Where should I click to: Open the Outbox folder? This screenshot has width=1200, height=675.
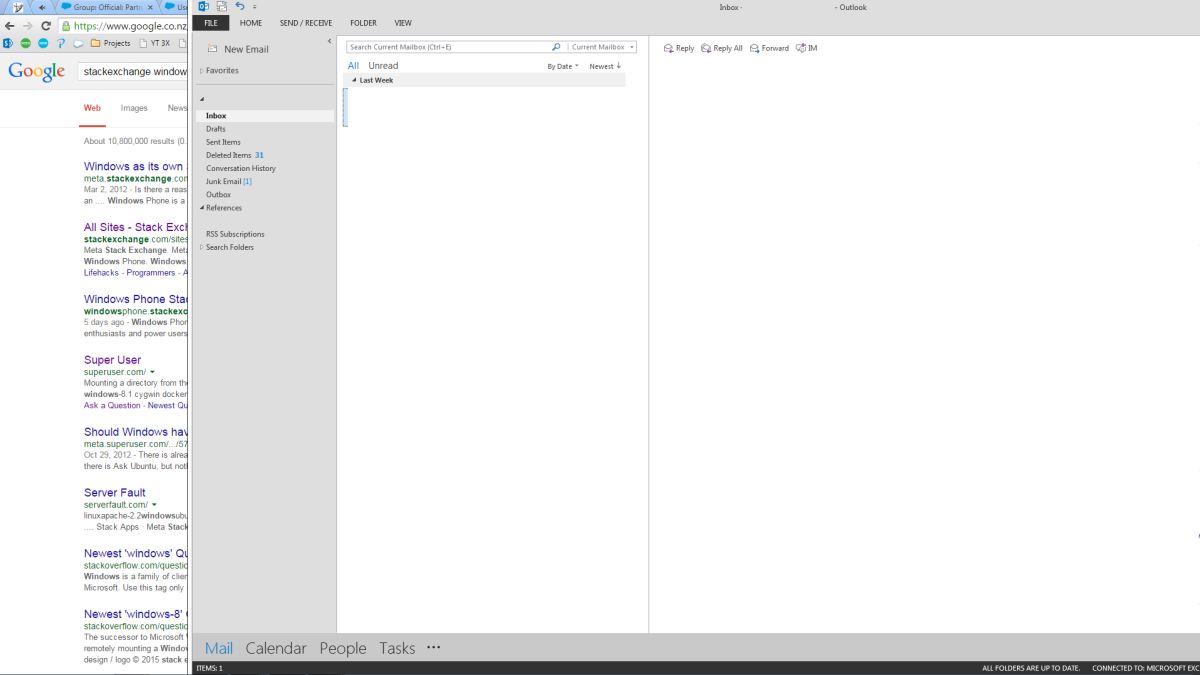pyautogui.click(x=218, y=194)
